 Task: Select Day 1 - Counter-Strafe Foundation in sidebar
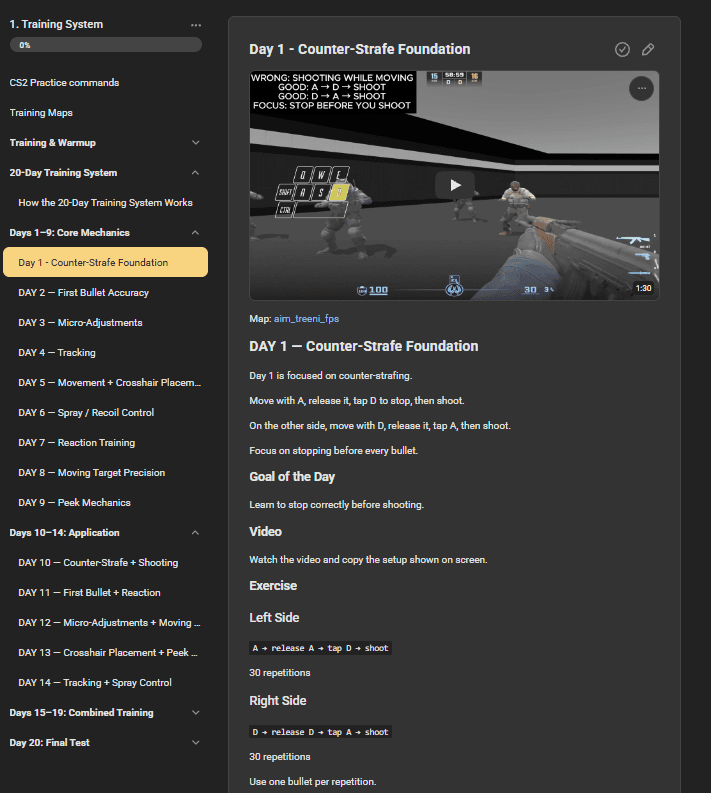tap(105, 262)
